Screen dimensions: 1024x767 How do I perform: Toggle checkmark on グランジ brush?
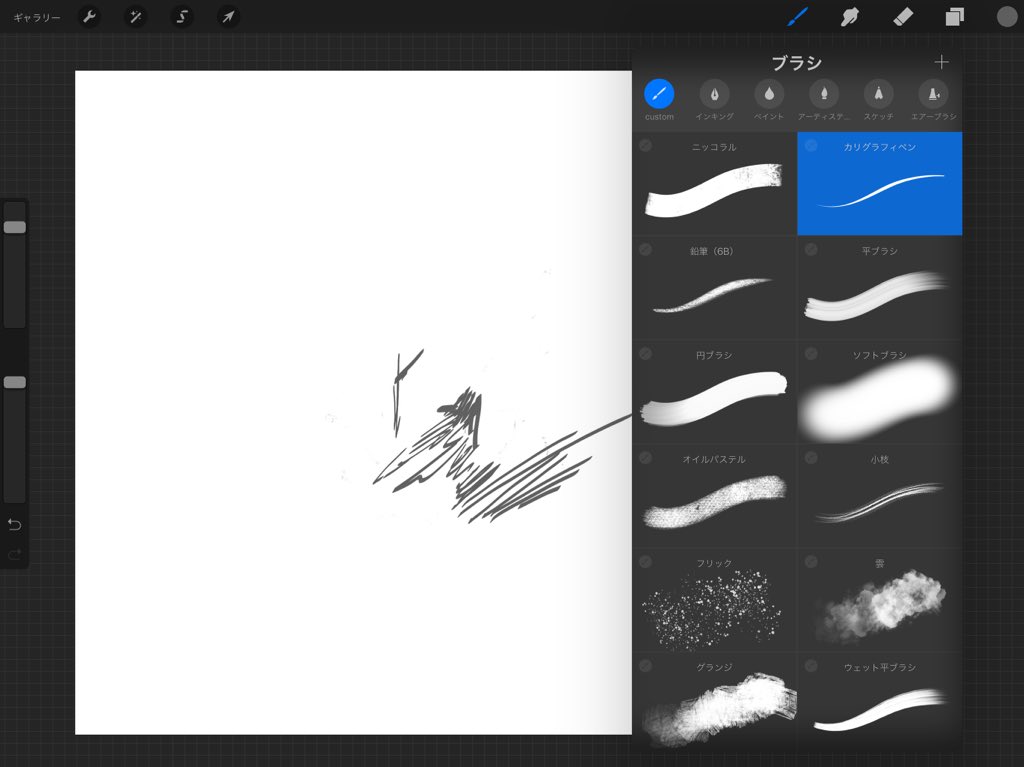[x=645, y=666]
